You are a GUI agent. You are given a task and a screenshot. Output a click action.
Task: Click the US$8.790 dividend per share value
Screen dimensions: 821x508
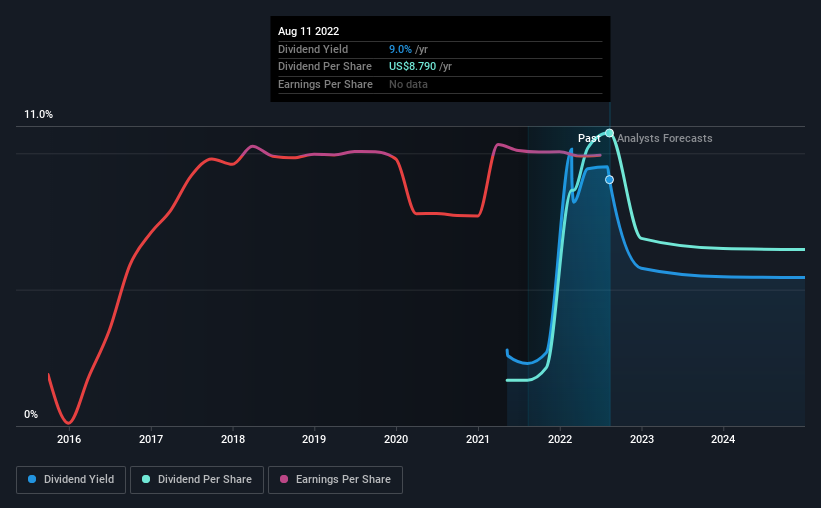413,67
